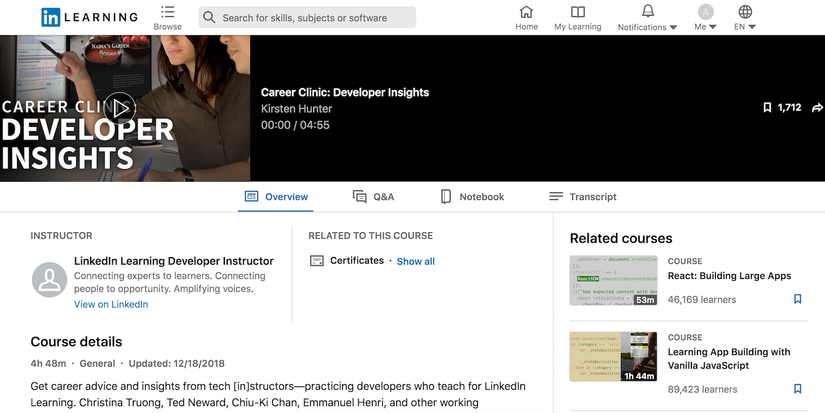Image resolution: width=825 pixels, height=413 pixels.
Task: Open Learning App Building with Vanilla JavaScript title
Action: tap(729, 359)
